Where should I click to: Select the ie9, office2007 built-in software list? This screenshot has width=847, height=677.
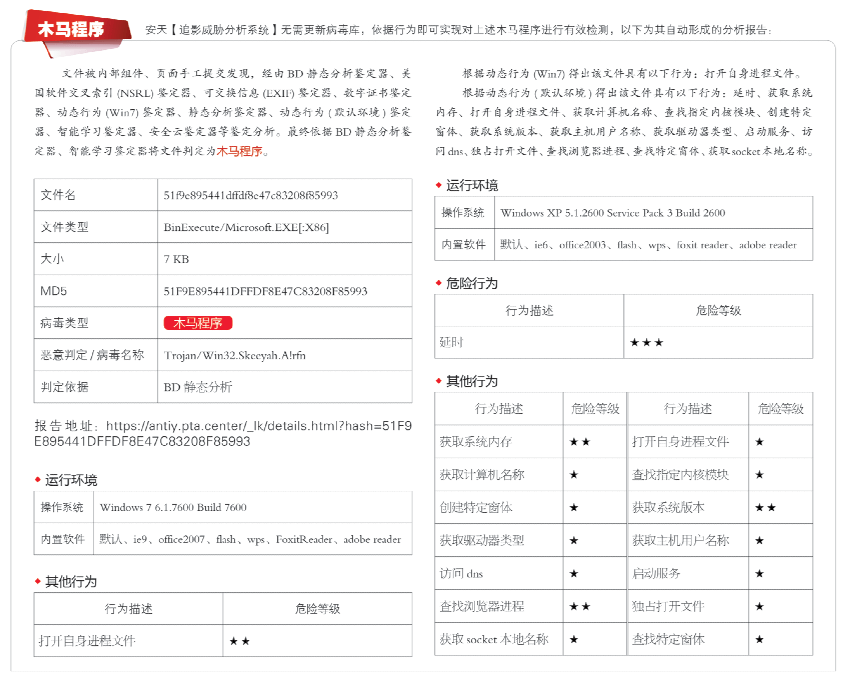point(250,539)
